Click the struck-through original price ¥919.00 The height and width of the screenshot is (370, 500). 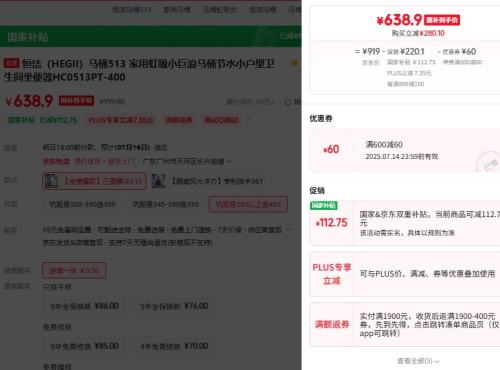pyautogui.click(x=112, y=101)
